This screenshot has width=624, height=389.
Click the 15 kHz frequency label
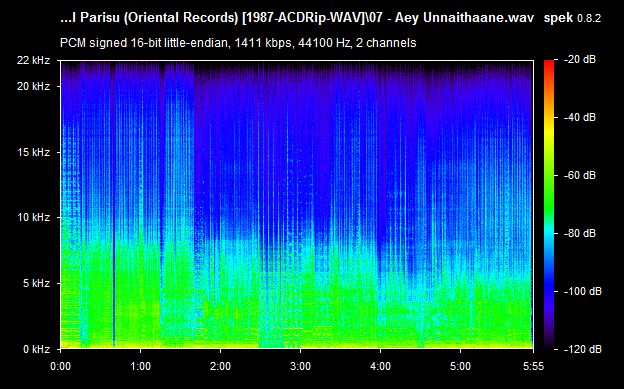tap(33, 152)
